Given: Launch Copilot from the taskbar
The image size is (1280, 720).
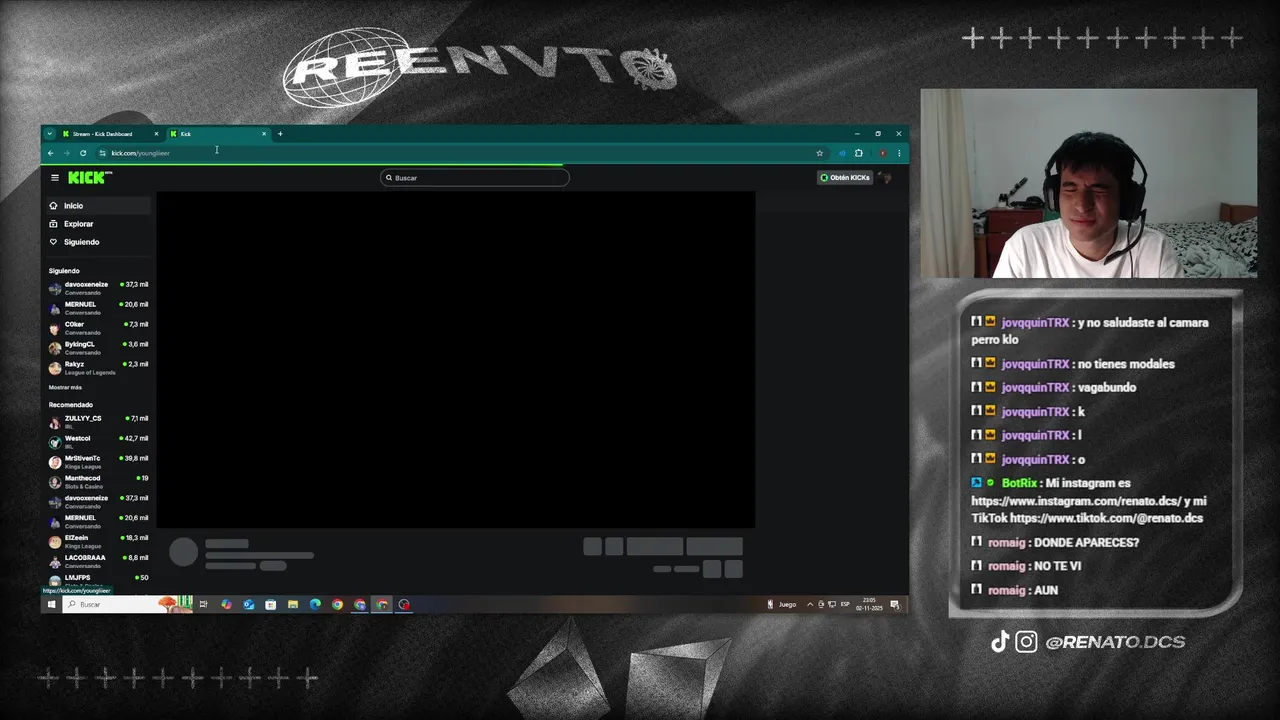Looking at the screenshot, I should pyautogui.click(x=226, y=604).
